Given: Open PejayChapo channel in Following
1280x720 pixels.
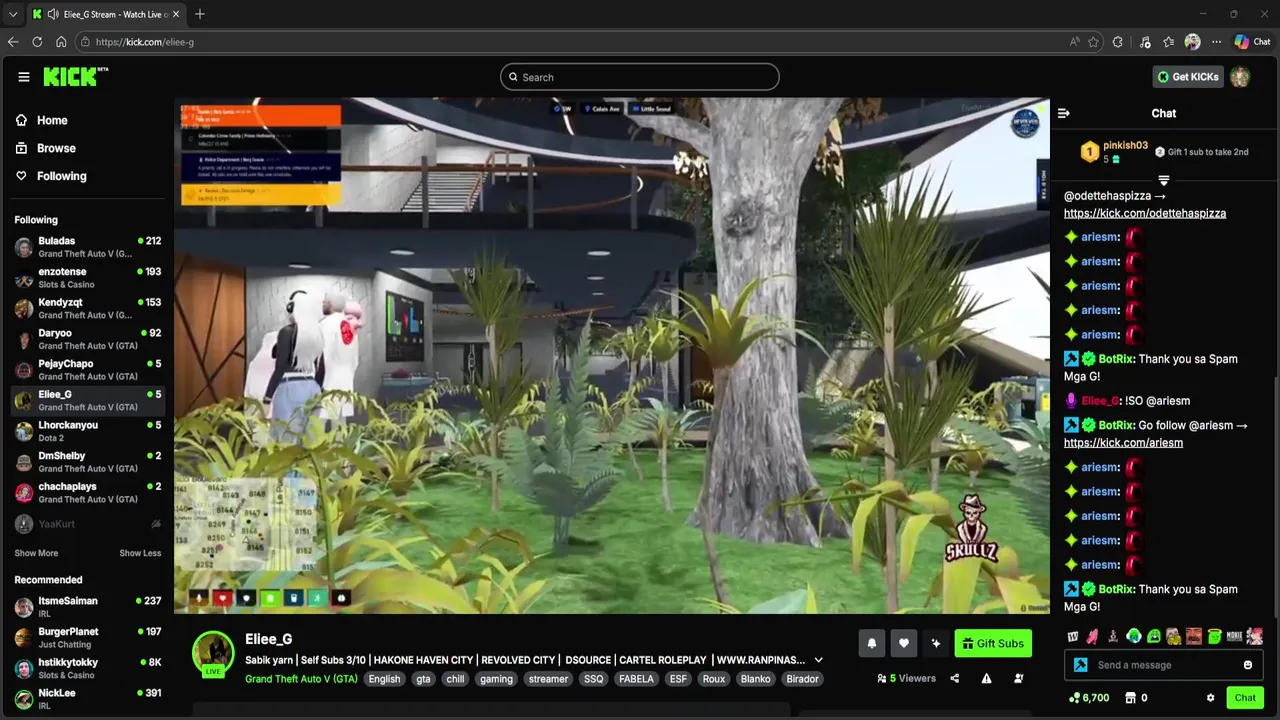Looking at the screenshot, I should coord(87,370).
